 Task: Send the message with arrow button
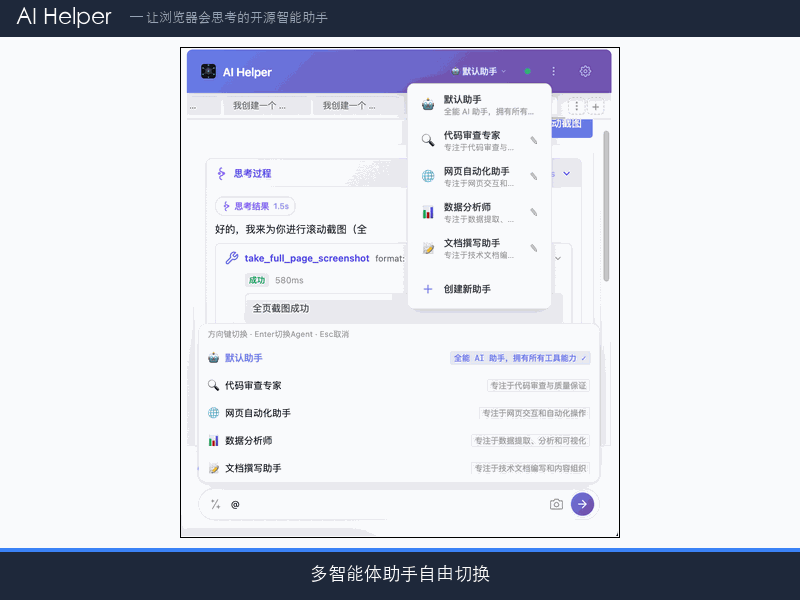coord(582,504)
